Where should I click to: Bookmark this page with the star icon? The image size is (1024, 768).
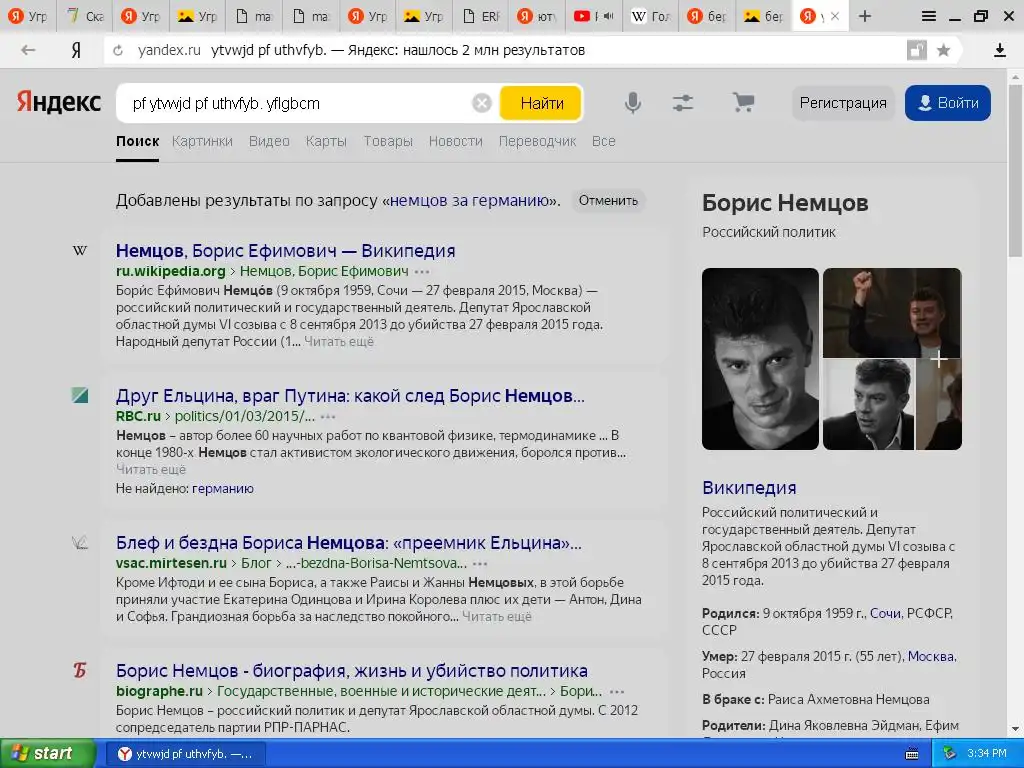(x=943, y=50)
